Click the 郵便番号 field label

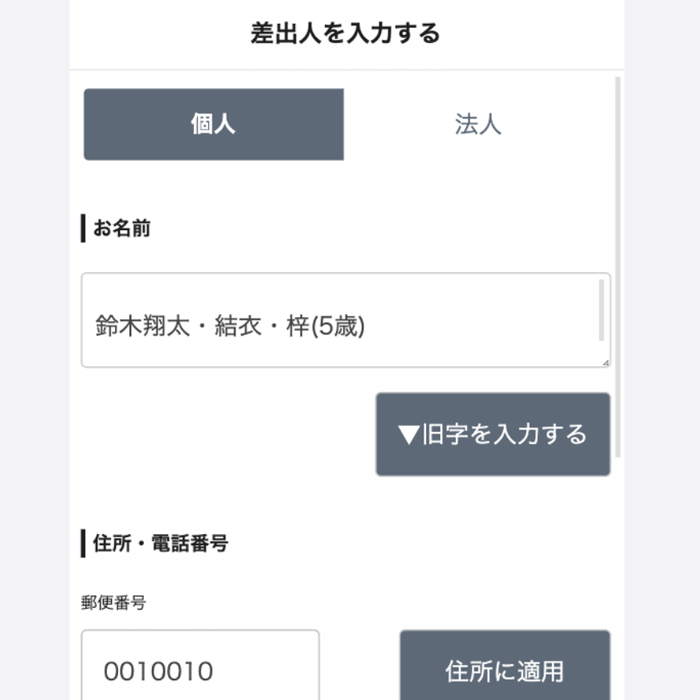[113, 603]
